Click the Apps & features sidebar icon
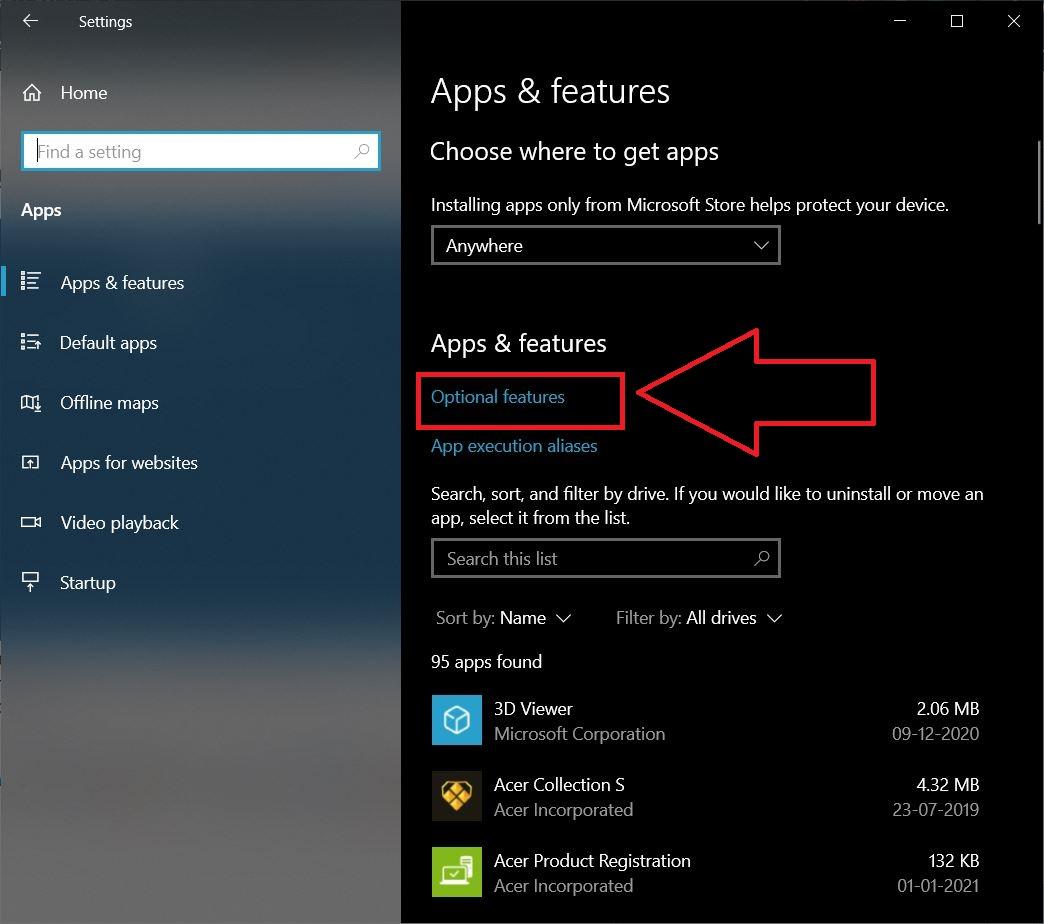The height and width of the screenshot is (924, 1044). [31, 281]
